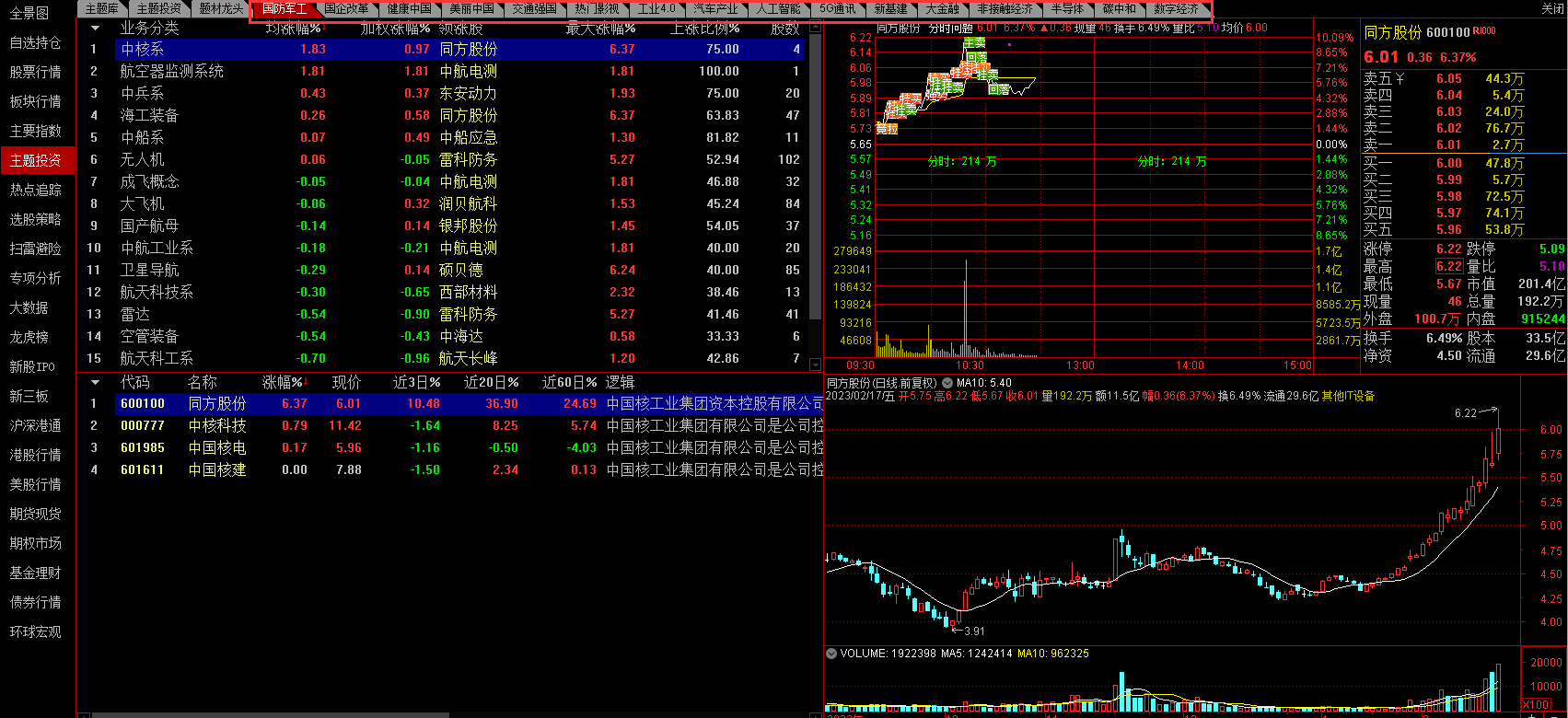Select the 美丽中国 theme tab
Image resolution: width=1568 pixels, height=718 pixels.
471,8
